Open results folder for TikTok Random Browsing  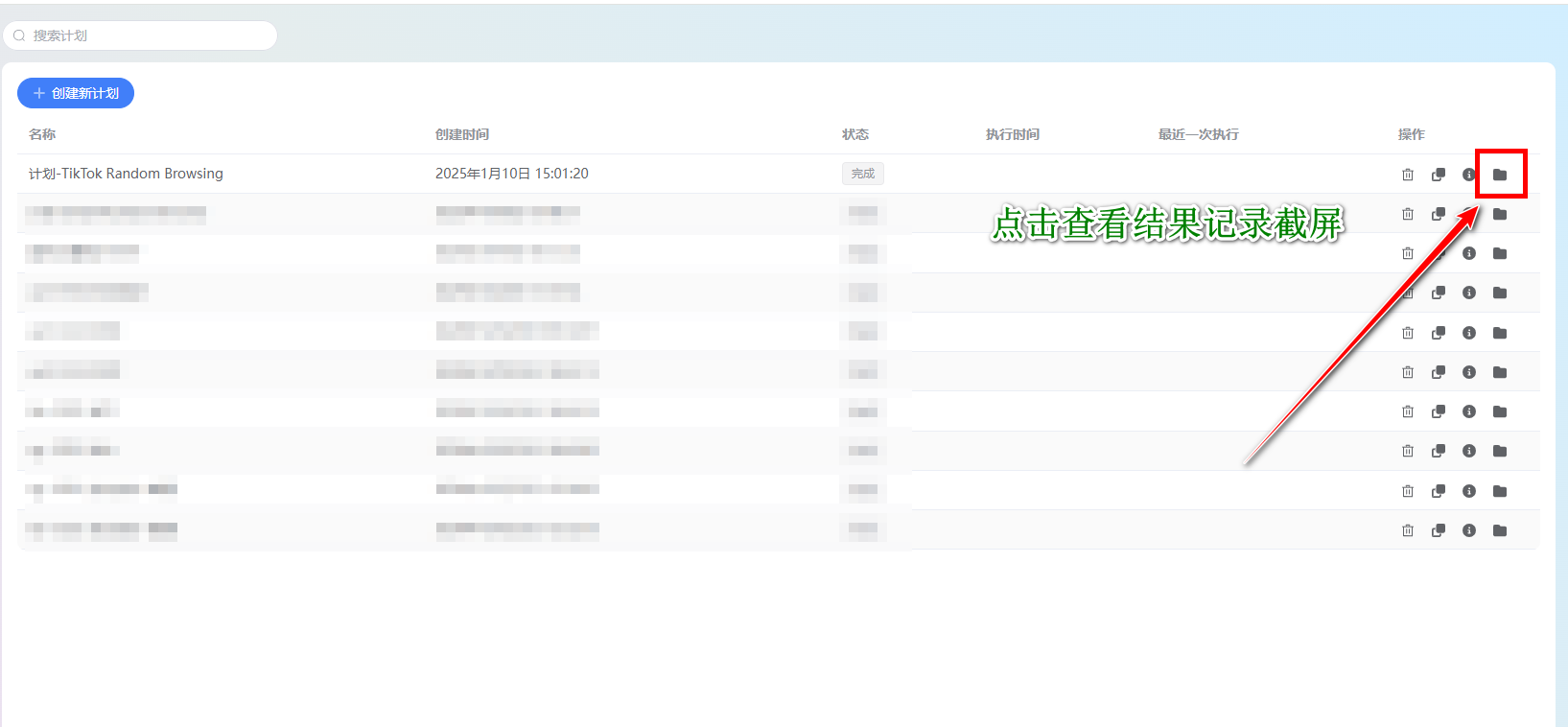[1500, 175]
